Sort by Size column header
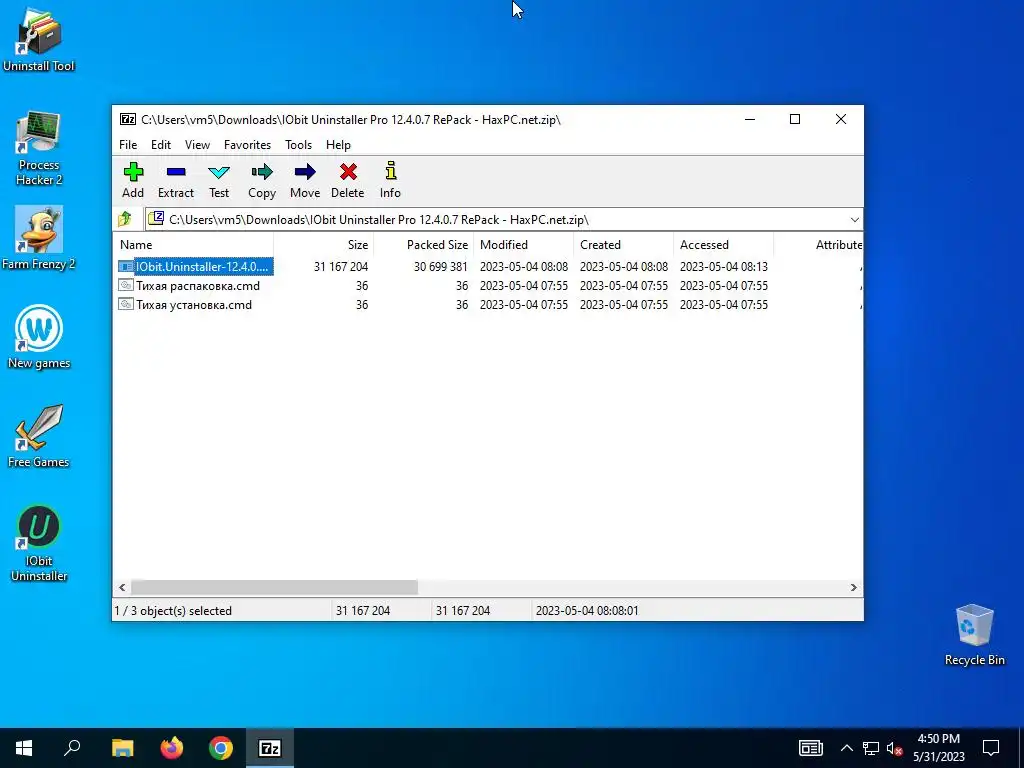Screen dimensions: 1024x768 click(x=323, y=245)
